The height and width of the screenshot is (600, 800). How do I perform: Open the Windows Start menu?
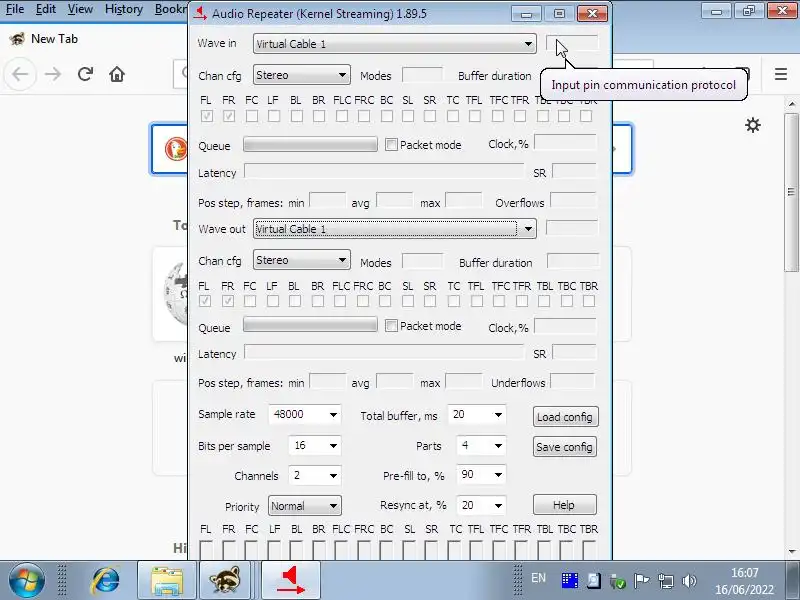tap(27, 581)
